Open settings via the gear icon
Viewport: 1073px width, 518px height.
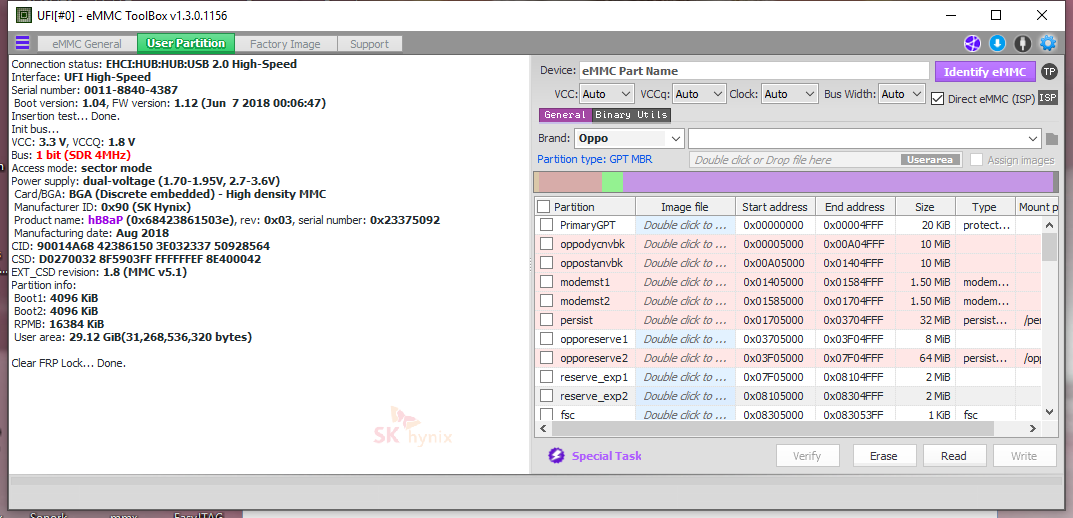(x=1048, y=43)
